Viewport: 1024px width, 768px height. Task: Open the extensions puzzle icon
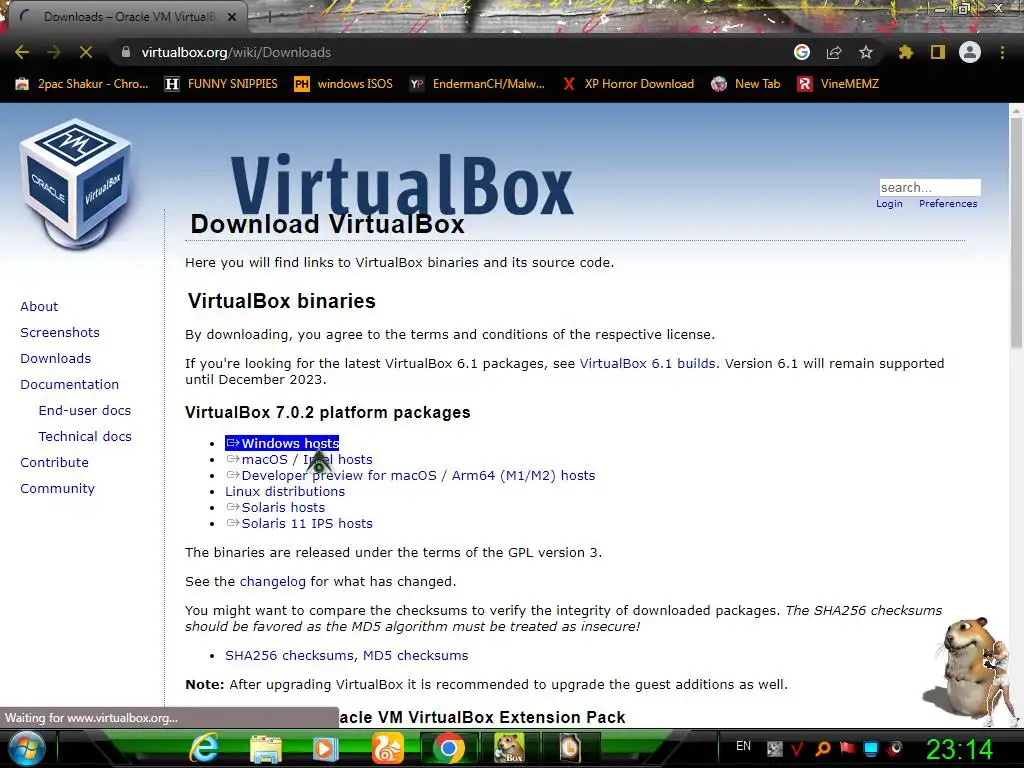(x=906, y=52)
